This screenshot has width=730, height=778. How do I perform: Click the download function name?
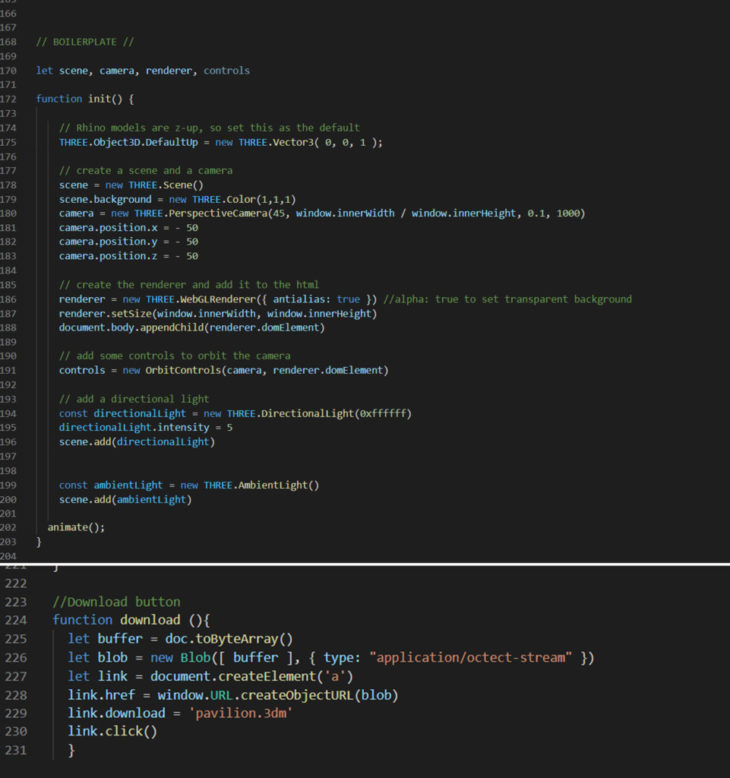(x=152, y=620)
